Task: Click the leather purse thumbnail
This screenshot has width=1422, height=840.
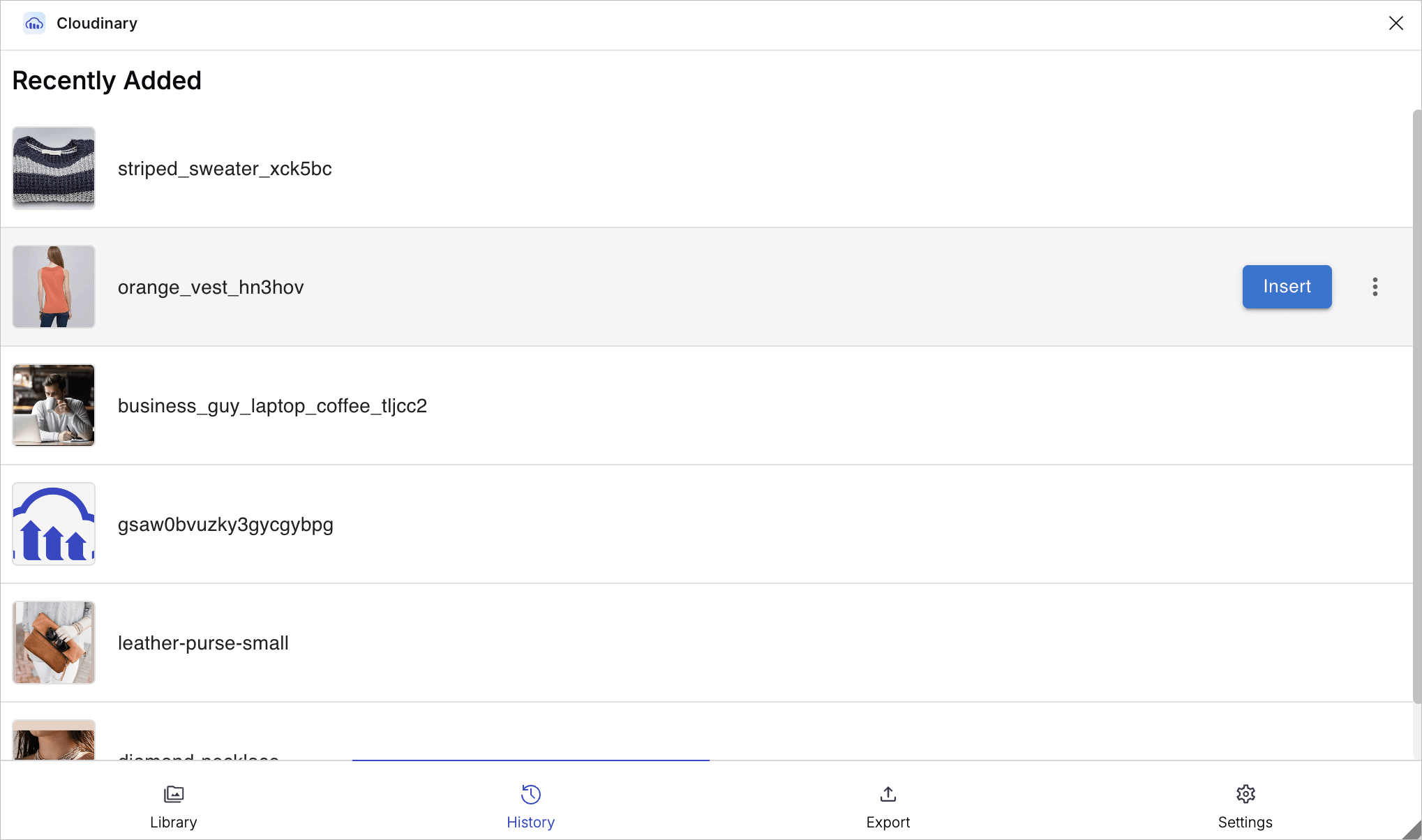Action: coord(54,643)
